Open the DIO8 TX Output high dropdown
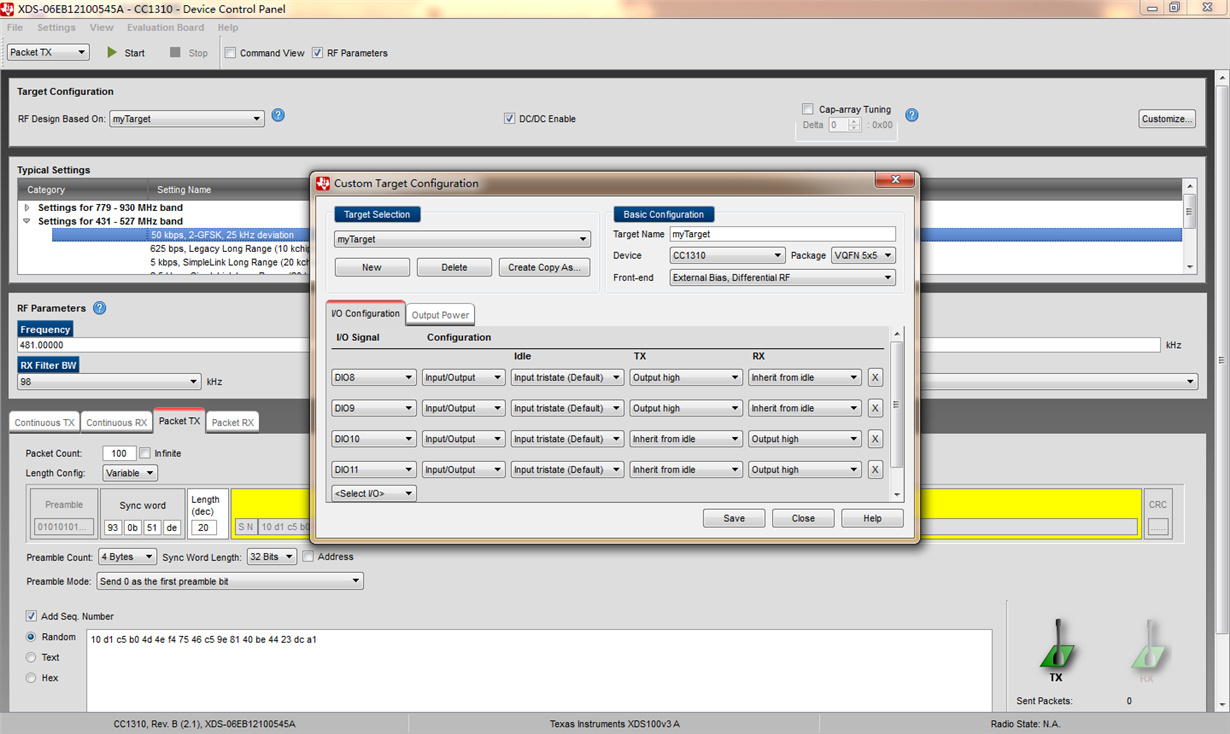This screenshot has height=734, width=1230. [x=686, y=378]
